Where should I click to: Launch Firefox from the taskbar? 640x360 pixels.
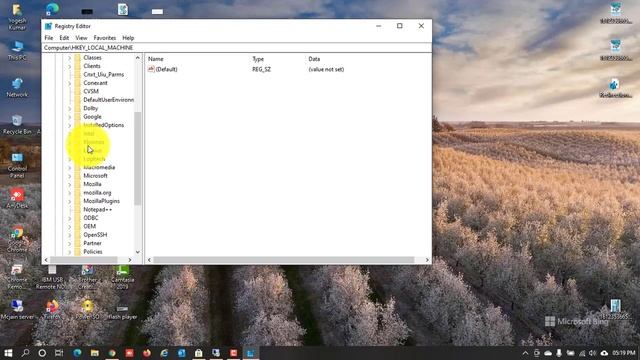147,353
